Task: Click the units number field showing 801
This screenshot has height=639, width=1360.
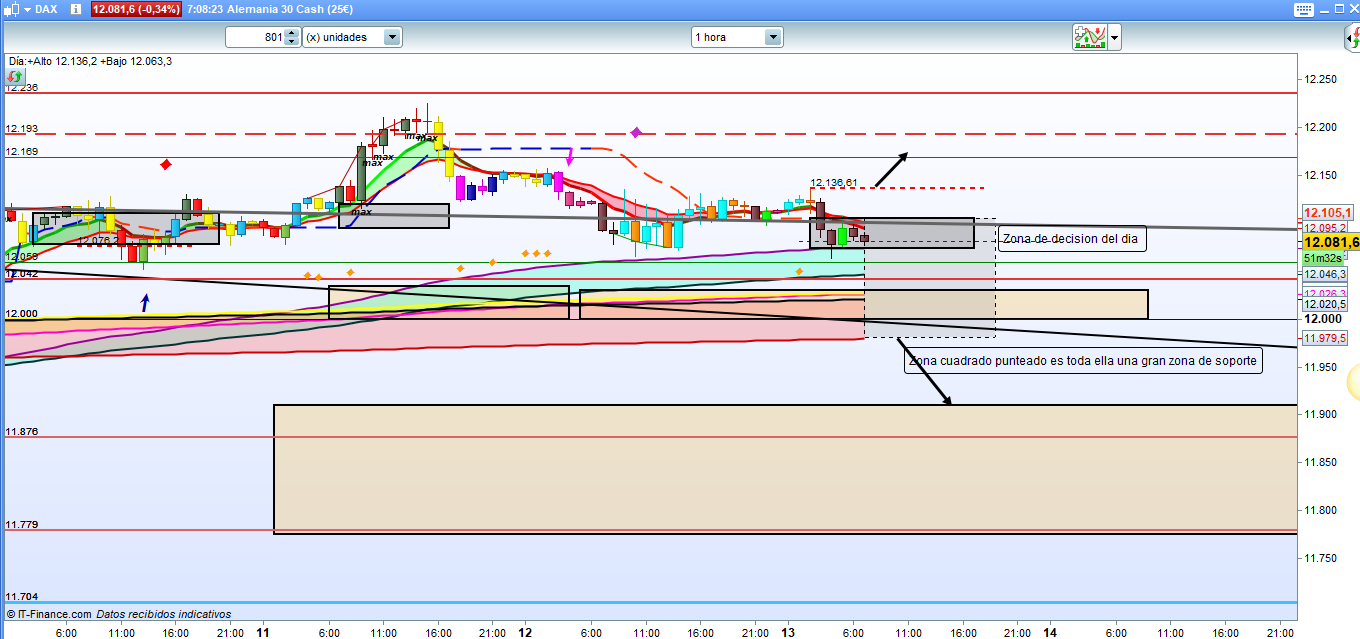Action: (x=255, y=37)
